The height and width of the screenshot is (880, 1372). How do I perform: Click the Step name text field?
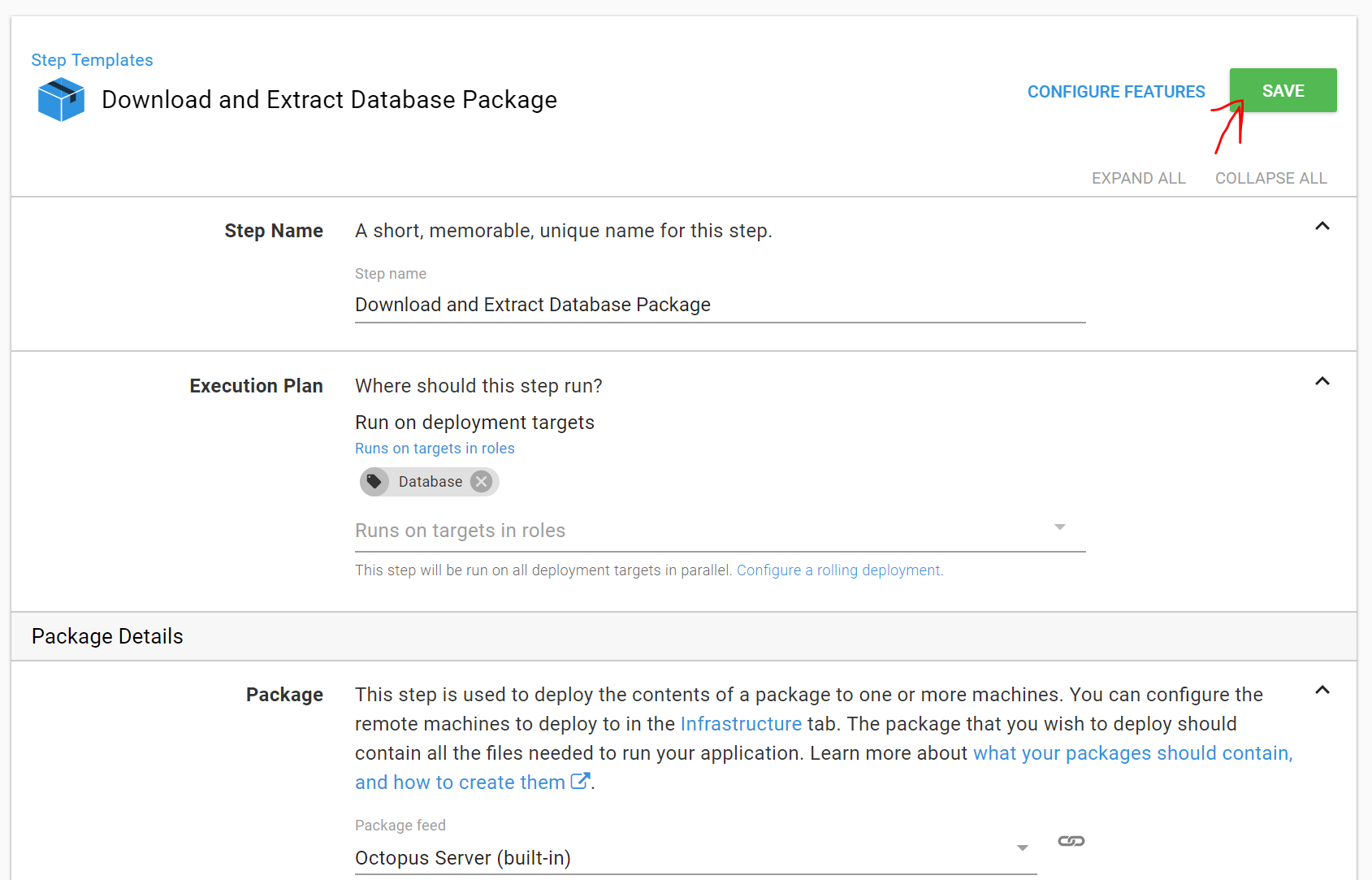click(719, 305)
